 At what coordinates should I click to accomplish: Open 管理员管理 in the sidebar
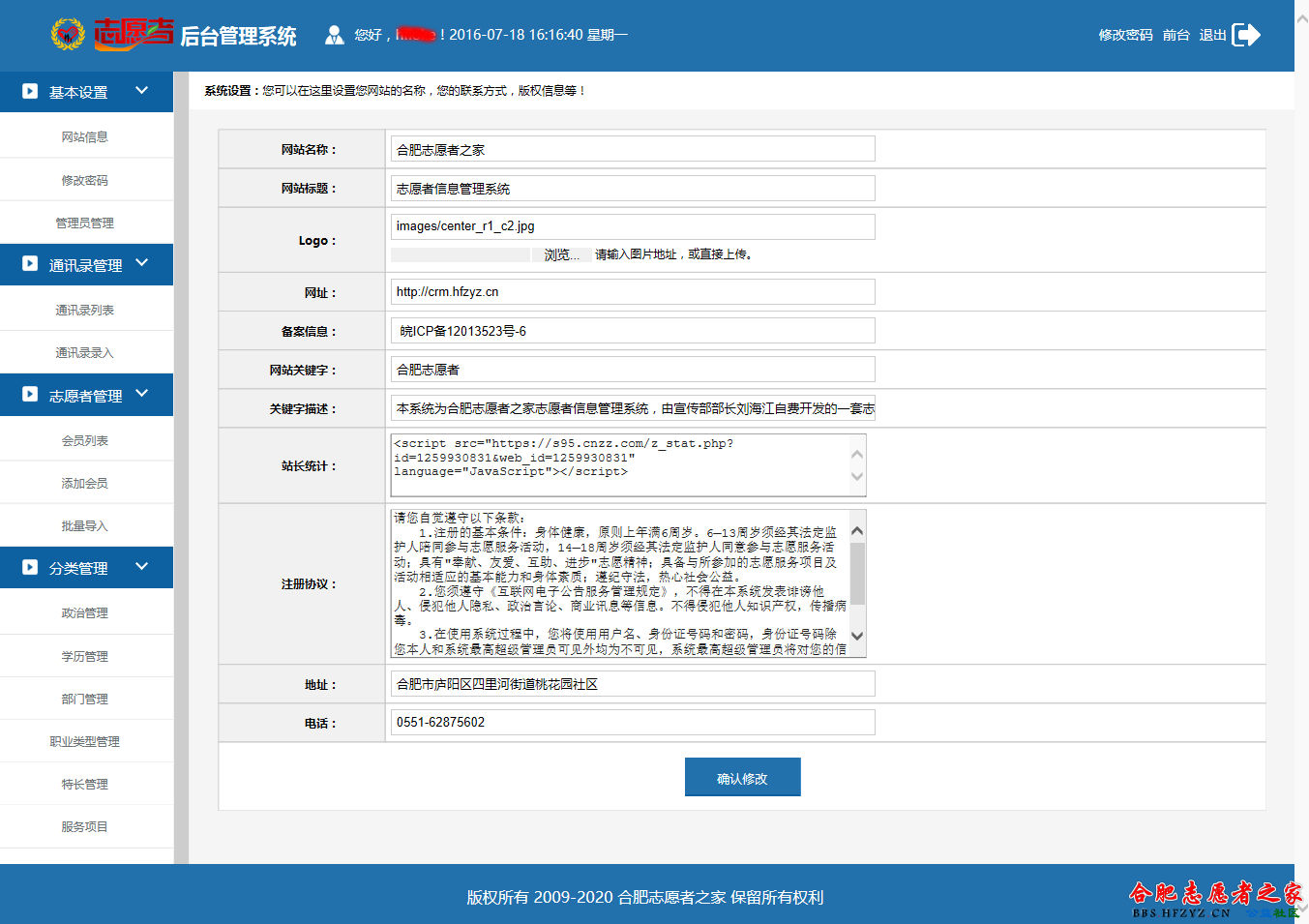click(85, 224)
